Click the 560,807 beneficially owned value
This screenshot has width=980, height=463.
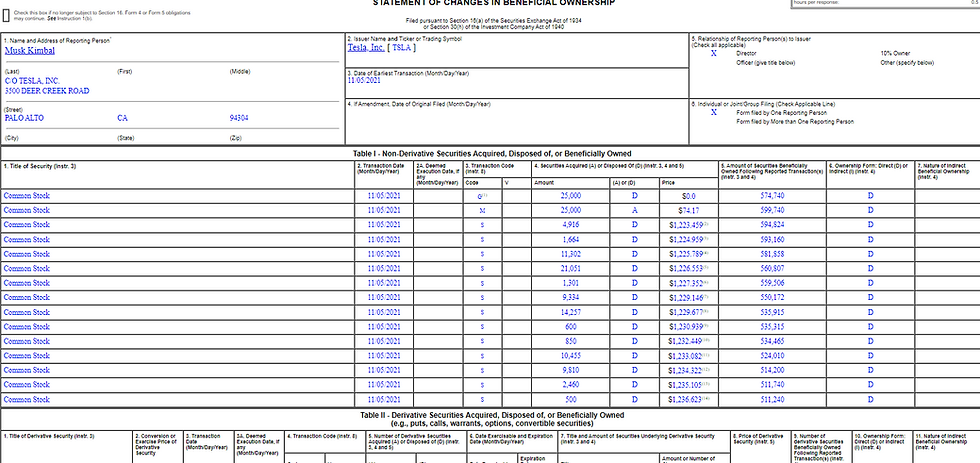pyautogui.click(x=772, y=269)
